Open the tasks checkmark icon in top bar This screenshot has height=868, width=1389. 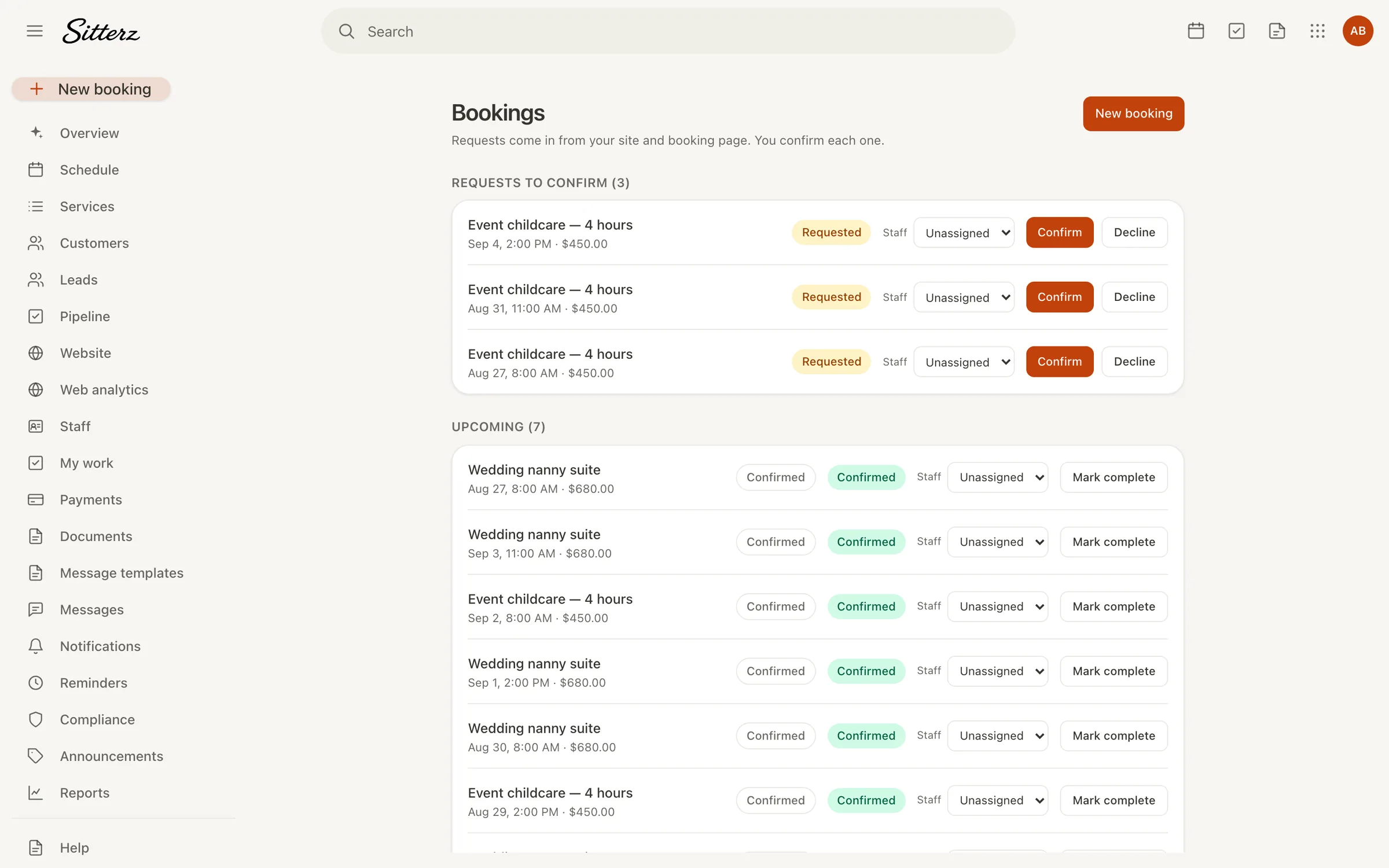pos(1236,31)
